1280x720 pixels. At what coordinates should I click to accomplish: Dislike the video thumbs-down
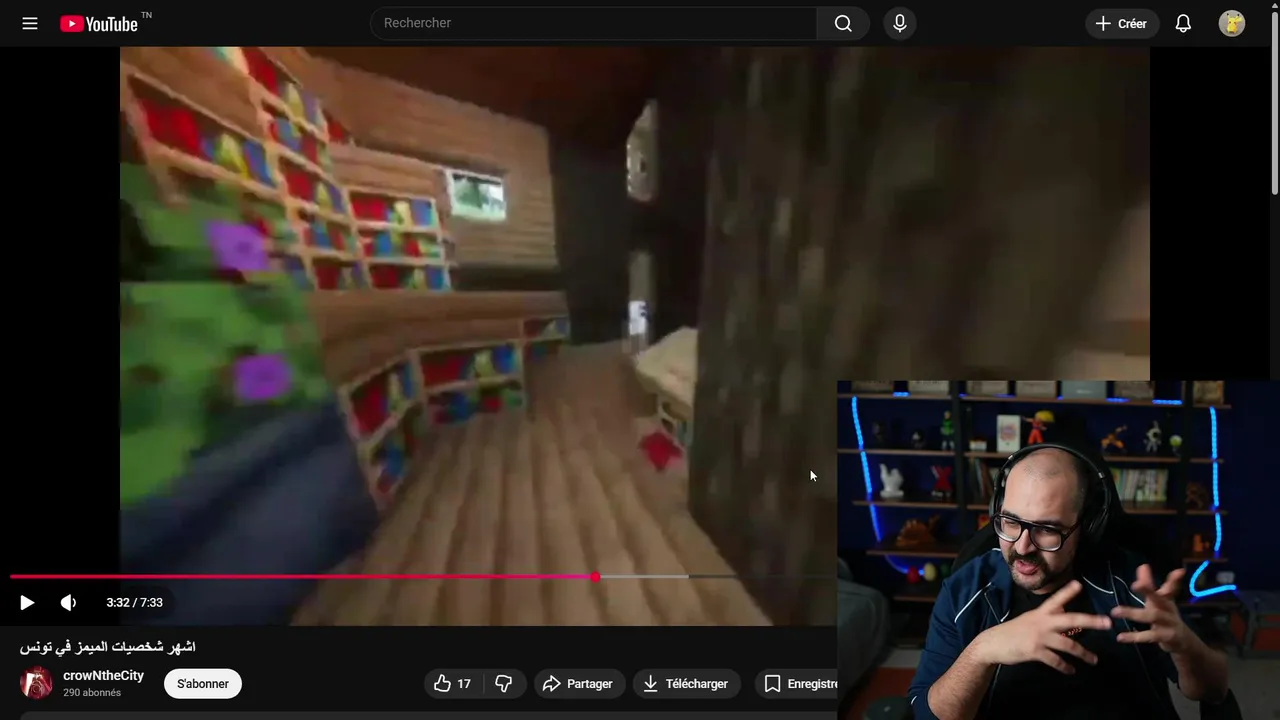pyautogui.click(x=504, y=684)
